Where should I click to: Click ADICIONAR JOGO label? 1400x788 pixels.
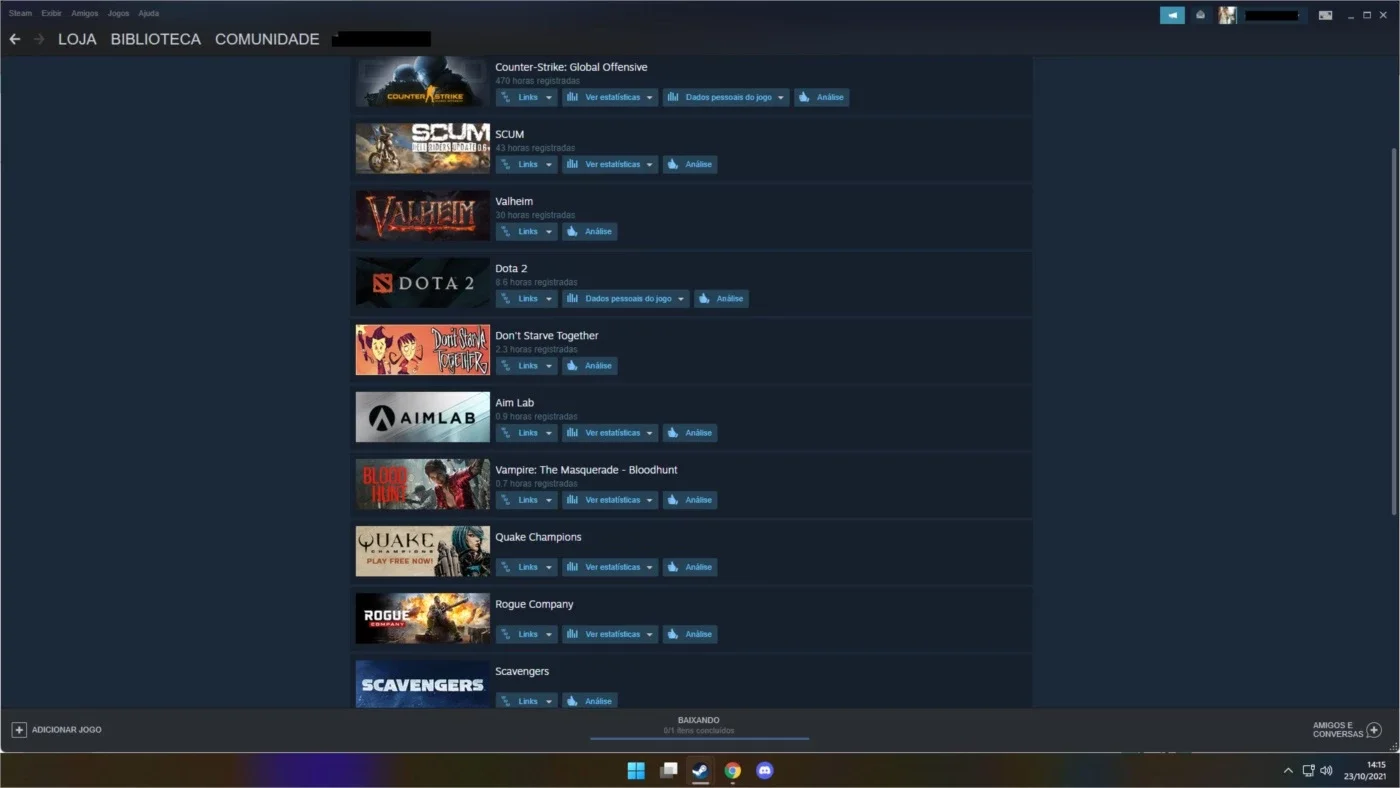67,730
